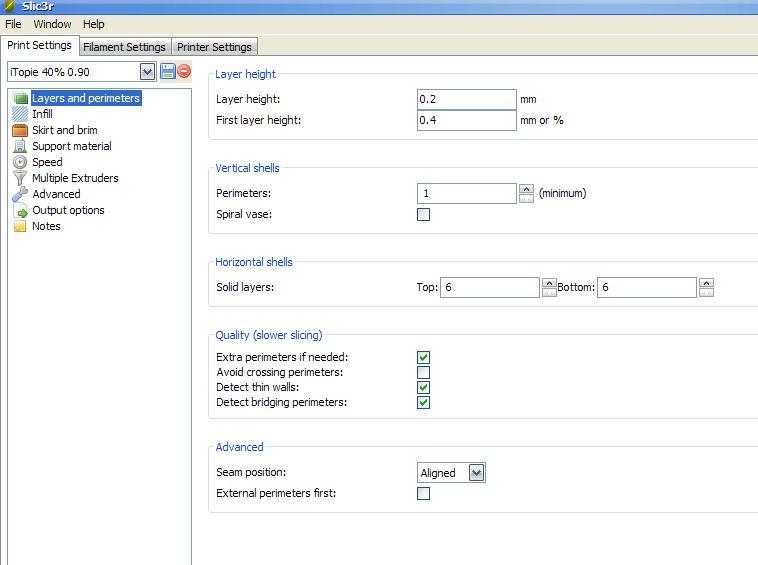
Task: Click the Infill hatched icon
Action: [x=20, y=114]
